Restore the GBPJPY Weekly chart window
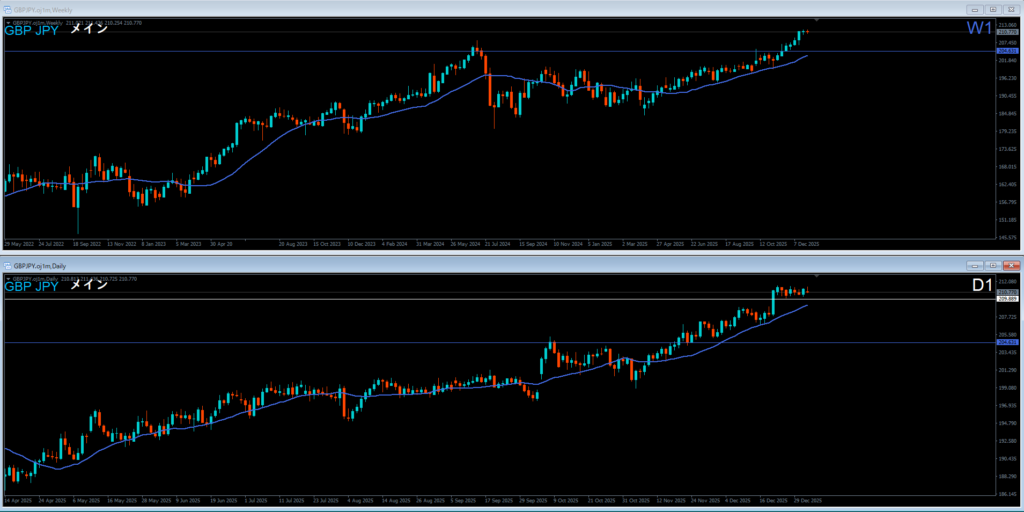The image size is (1024, 512). [x=994, y=10]
